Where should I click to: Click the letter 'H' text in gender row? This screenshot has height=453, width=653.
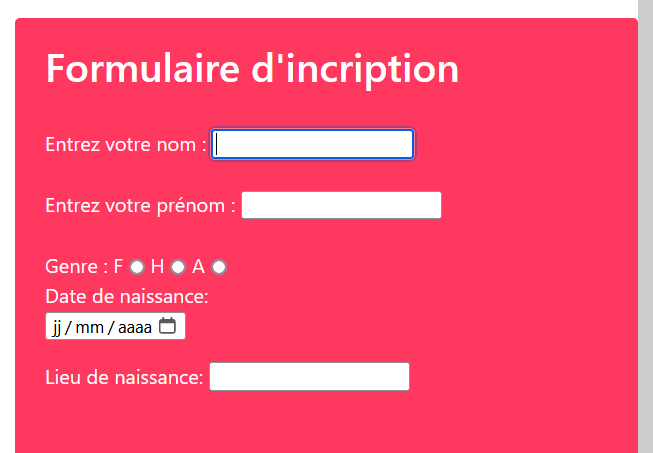click(x=157, y=267)
